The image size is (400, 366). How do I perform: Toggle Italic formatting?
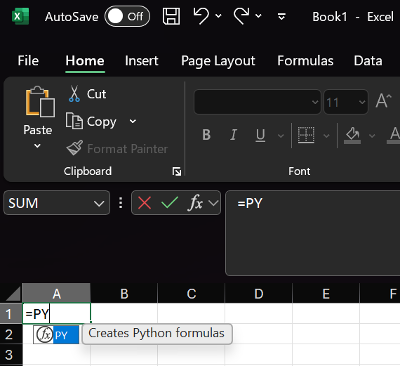tap(233, 135)
